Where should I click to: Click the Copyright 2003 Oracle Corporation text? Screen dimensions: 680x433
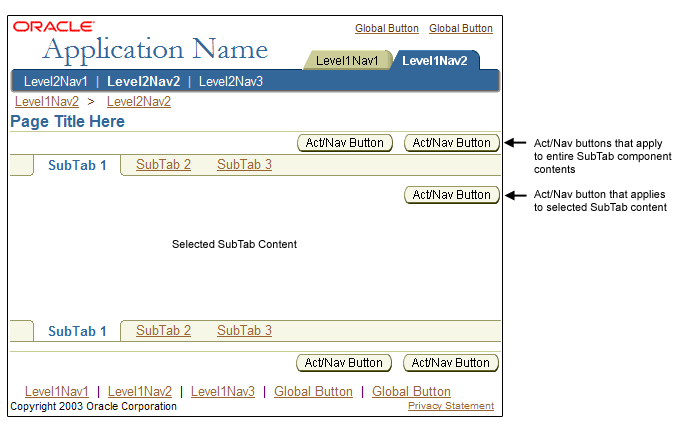[94, 406]
